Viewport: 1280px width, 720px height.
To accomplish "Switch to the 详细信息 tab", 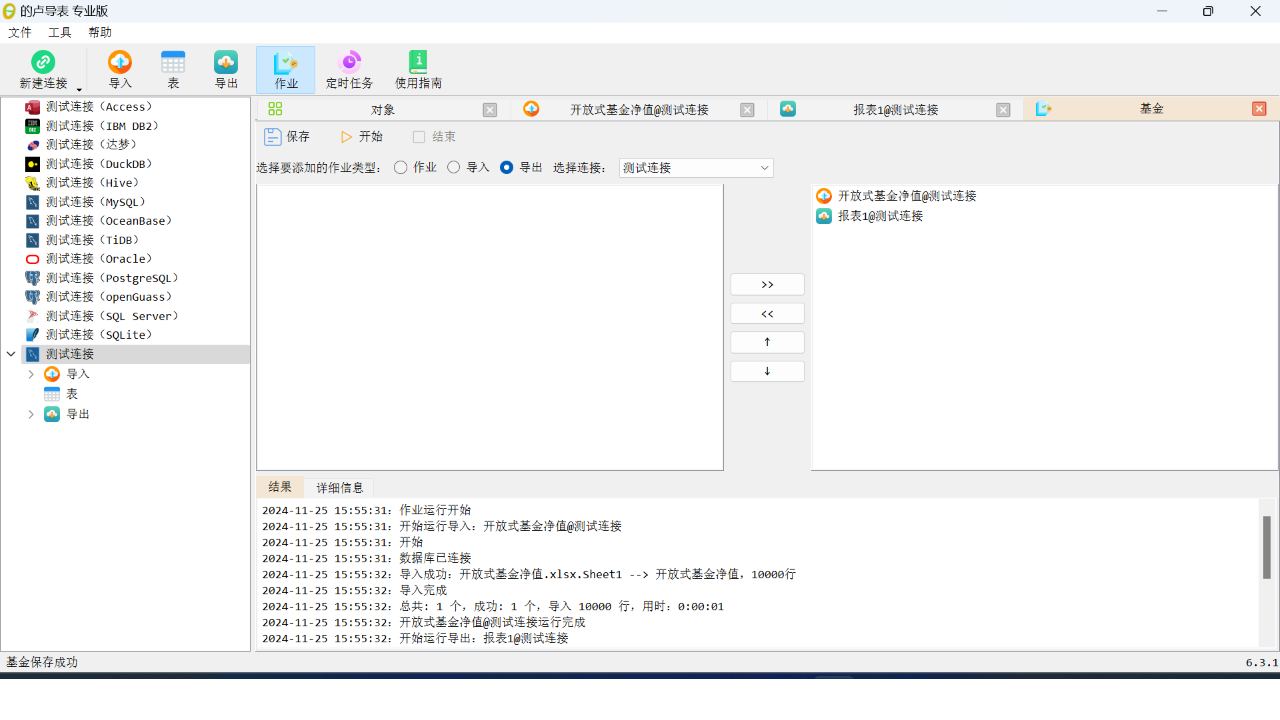I will (x=340, y=488).
